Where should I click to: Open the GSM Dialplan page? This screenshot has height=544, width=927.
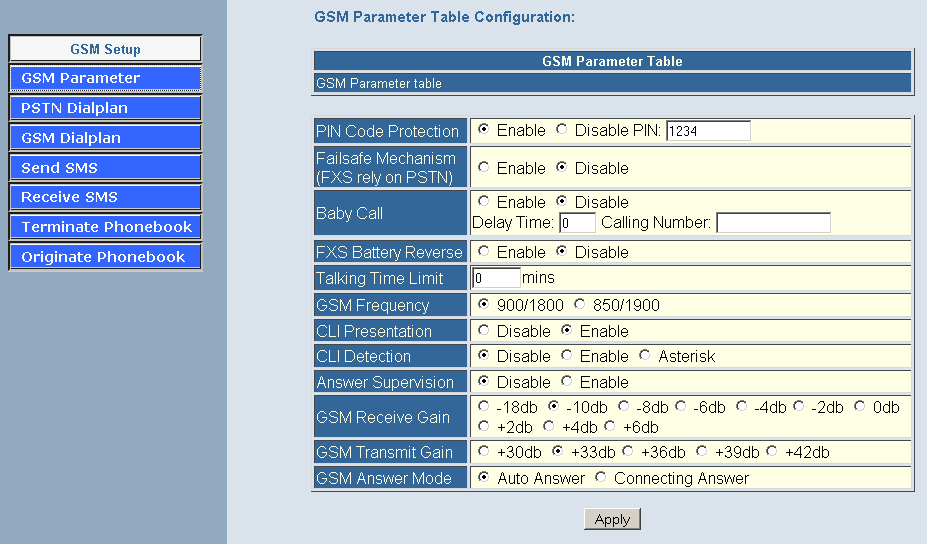point(105,138)
